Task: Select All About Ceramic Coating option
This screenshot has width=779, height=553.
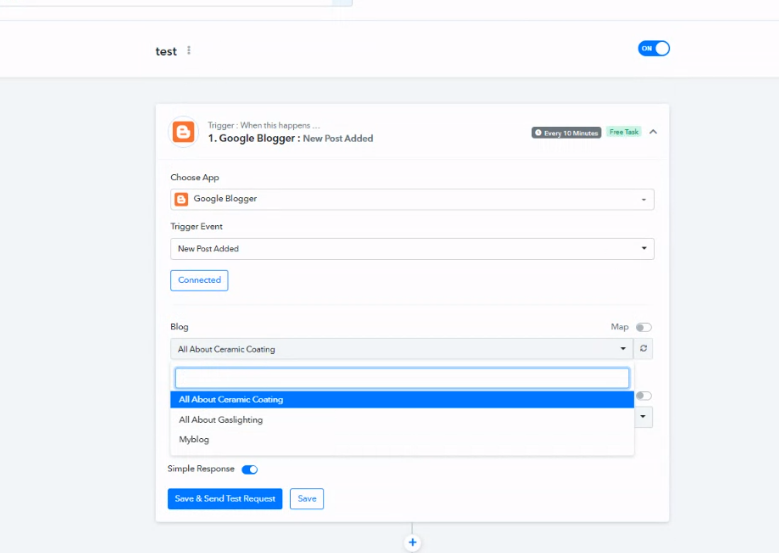Action: click(x=402, y=399)
